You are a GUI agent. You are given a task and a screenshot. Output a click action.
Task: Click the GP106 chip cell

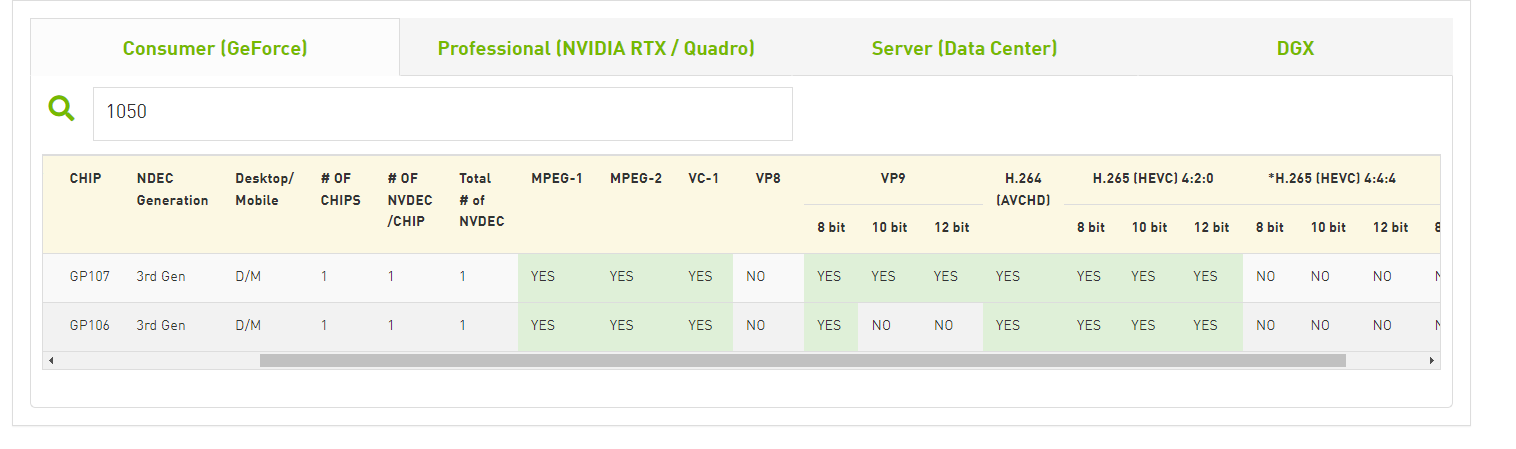pos(90,326)
